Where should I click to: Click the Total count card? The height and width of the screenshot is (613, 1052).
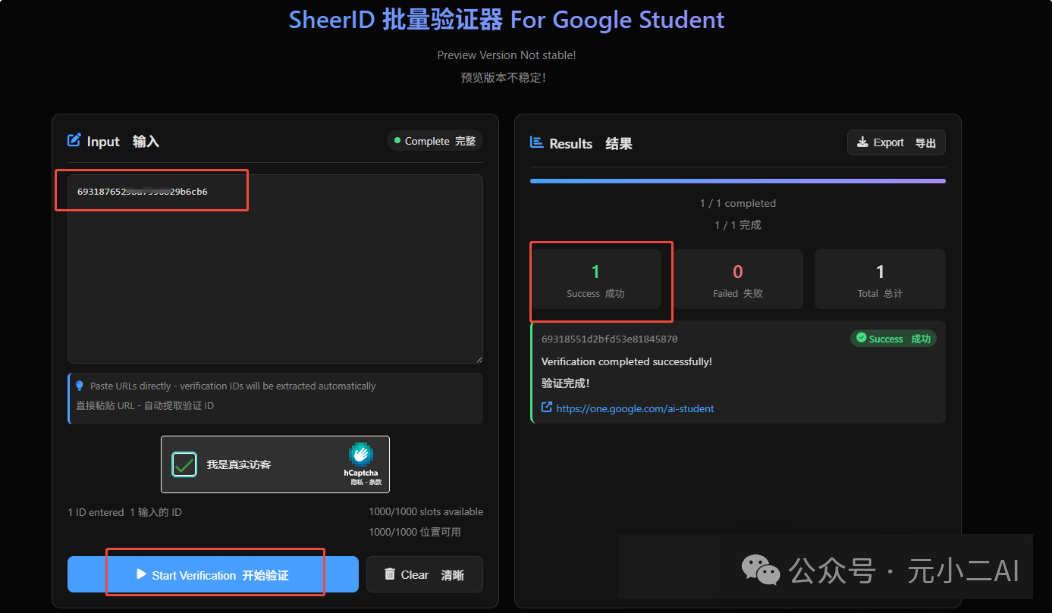tap(880, 279)
